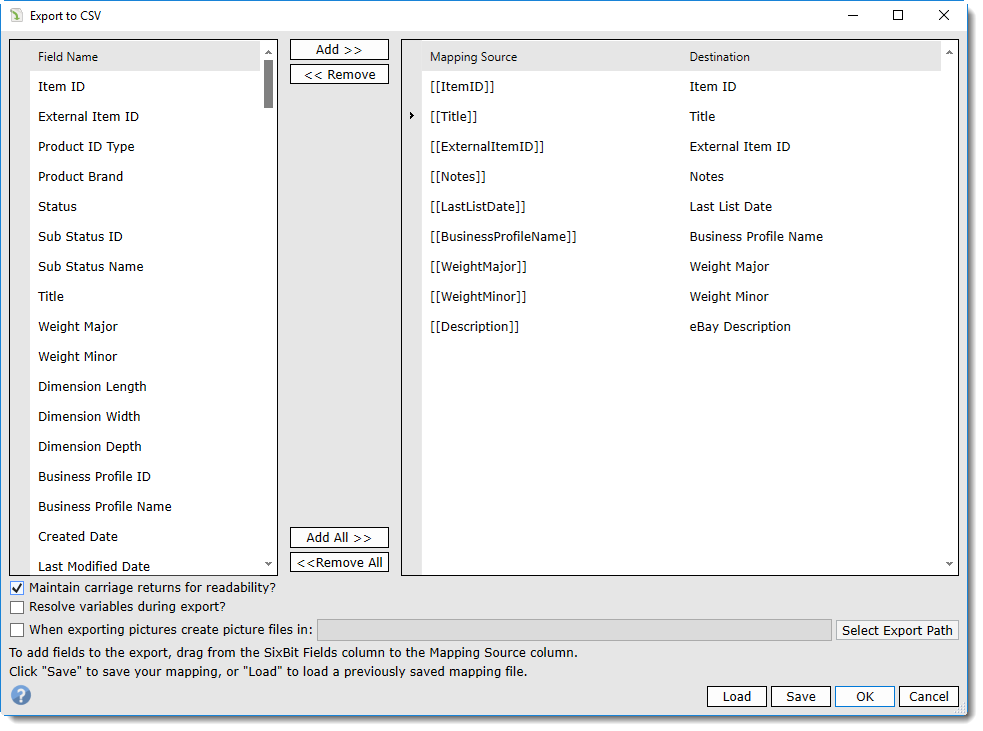Image resolution: width=983 pixels, height=731 pixels.
Task: Click the row selector arrow beside [[Title]]
Action: point(412,116)
